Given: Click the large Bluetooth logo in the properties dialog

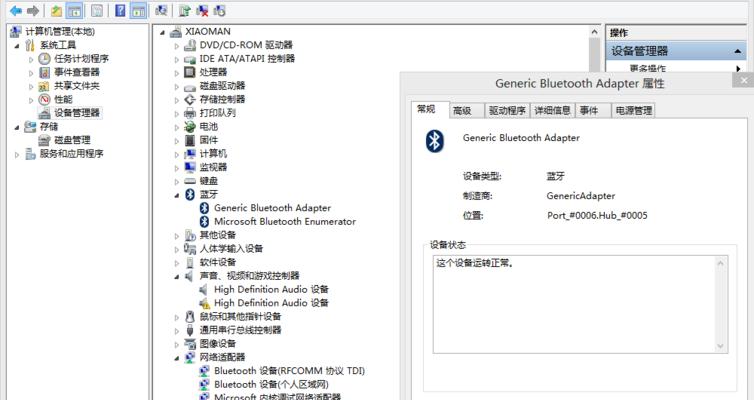Looking at the screenshot, I should pyautogui.click(x=435, y=141).
